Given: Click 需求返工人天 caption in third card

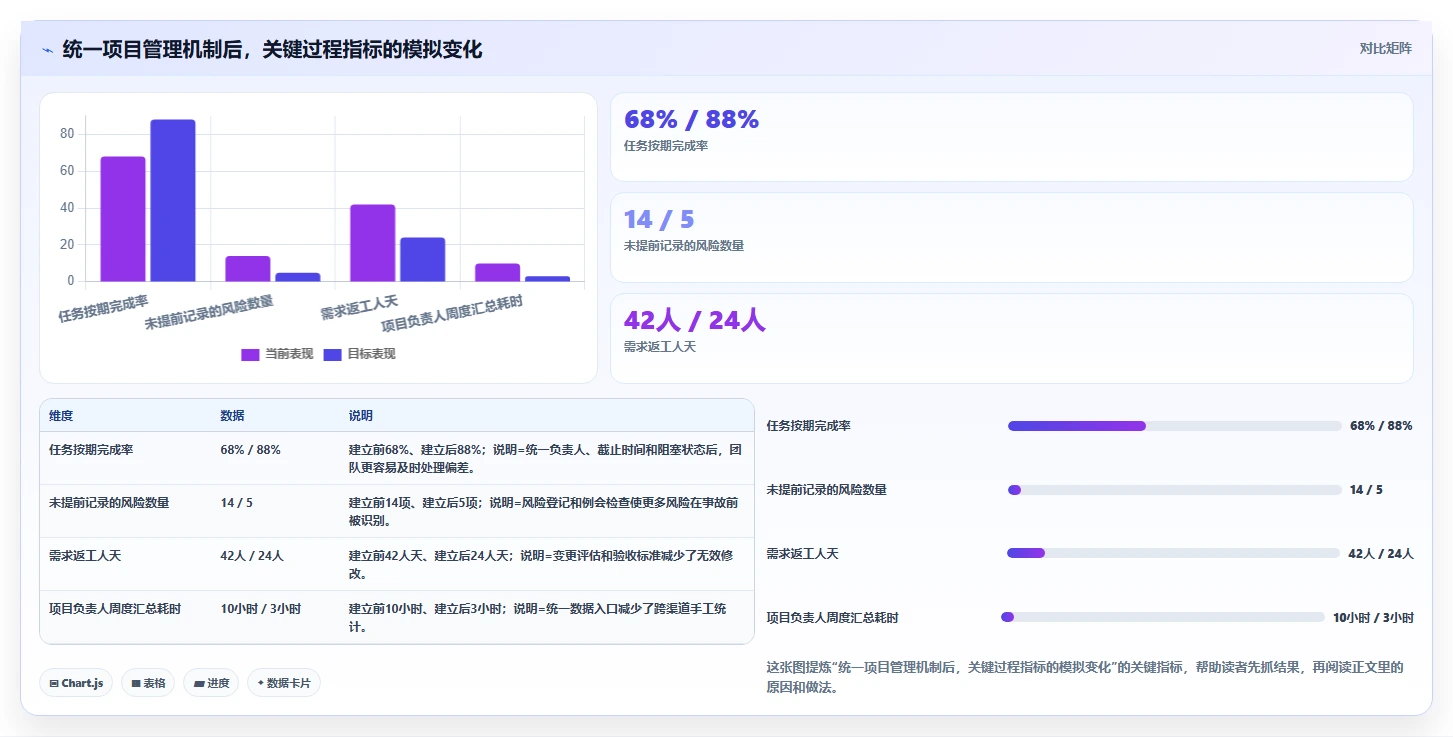Looking at the screenshot, I should [660, 347].
